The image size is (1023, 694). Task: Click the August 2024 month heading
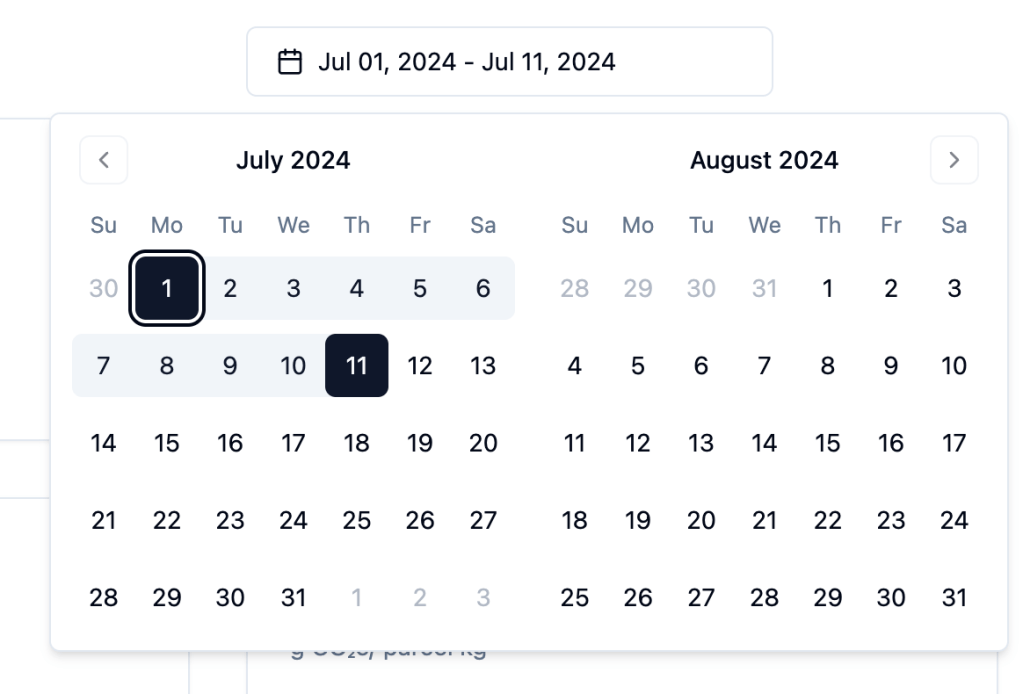click(x=764, y=160)
